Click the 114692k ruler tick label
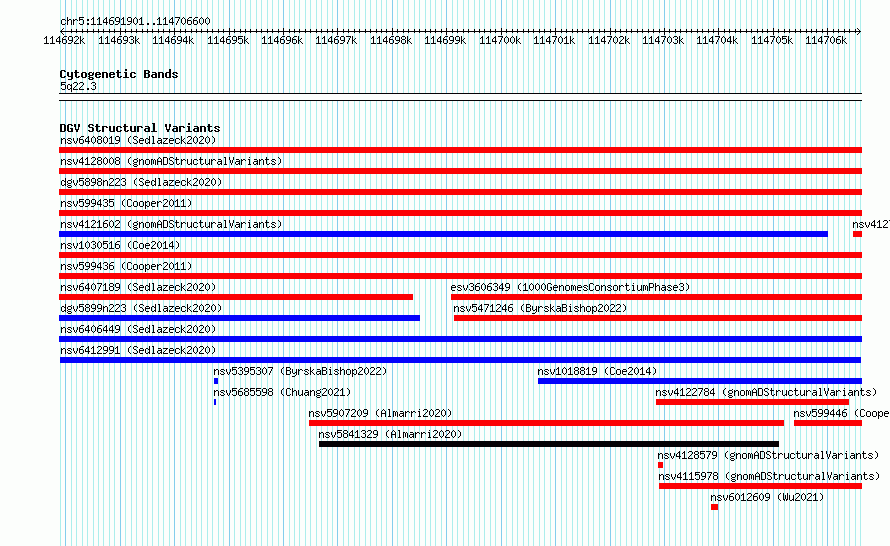The width and height of the screenshot is (890, 546). click(x=64, y=40)
